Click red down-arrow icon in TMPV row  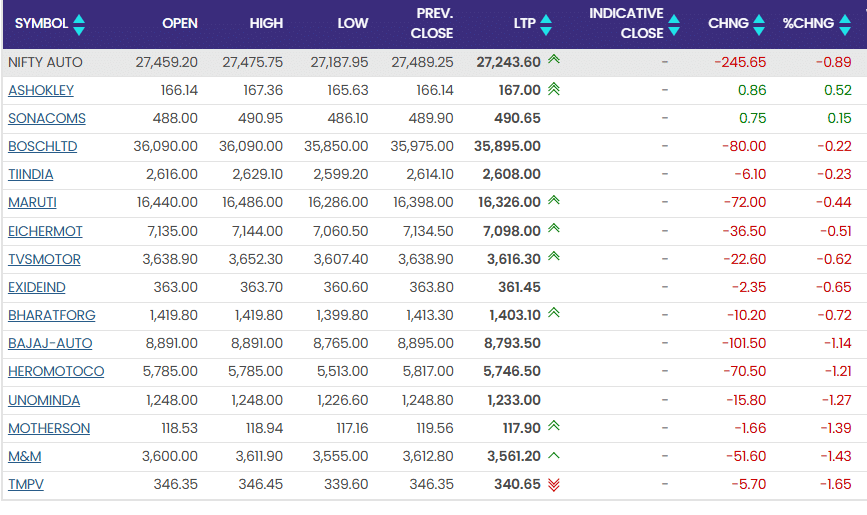pos(553,485)
